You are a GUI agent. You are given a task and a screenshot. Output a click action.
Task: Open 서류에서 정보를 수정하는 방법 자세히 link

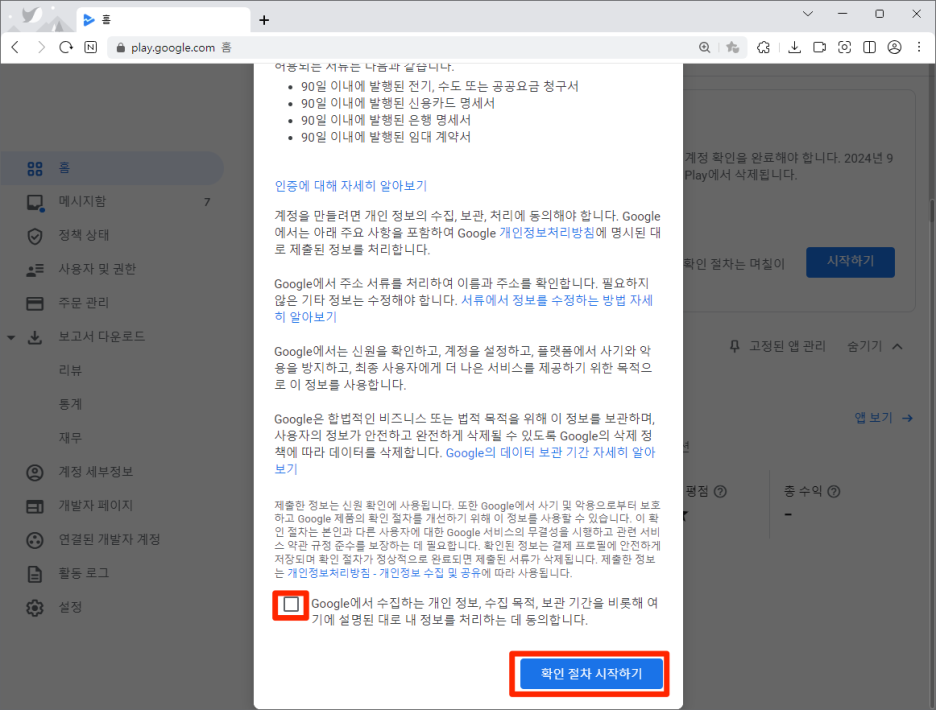463,308
